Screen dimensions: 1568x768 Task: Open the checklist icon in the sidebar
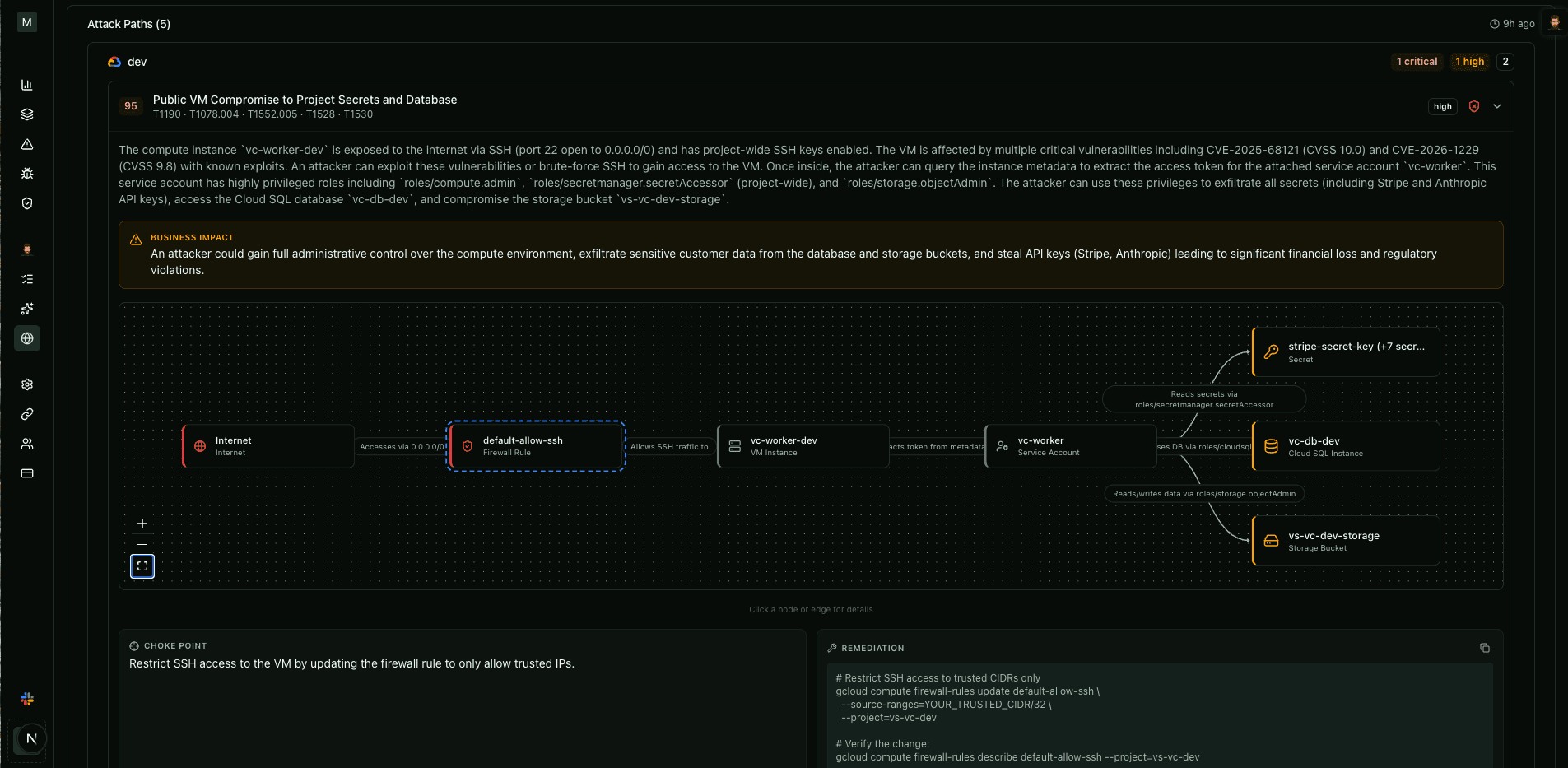pos(27,279)
